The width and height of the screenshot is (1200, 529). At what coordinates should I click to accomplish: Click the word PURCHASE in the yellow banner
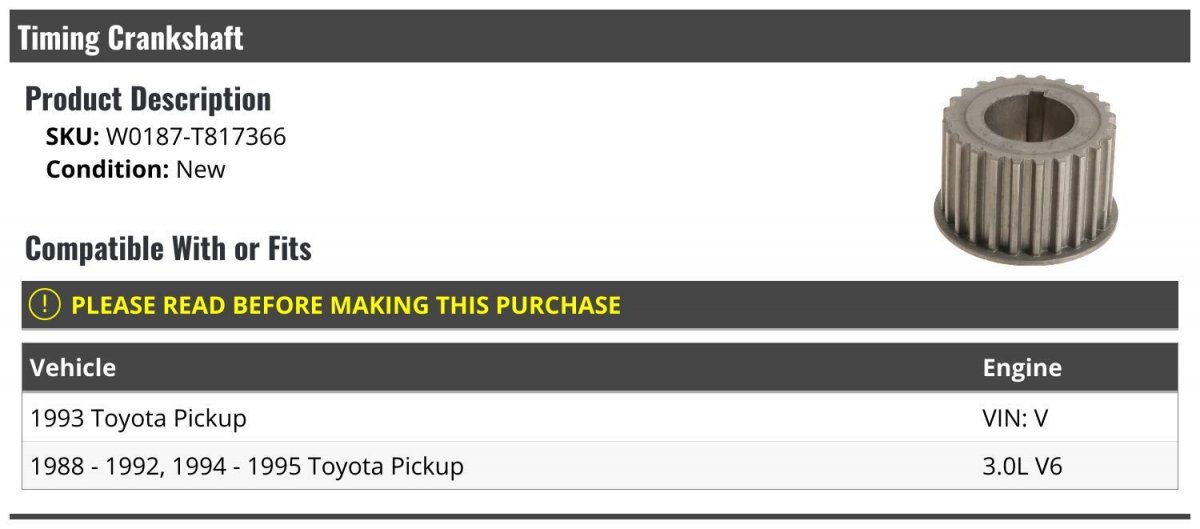click(x=558, y=305)
